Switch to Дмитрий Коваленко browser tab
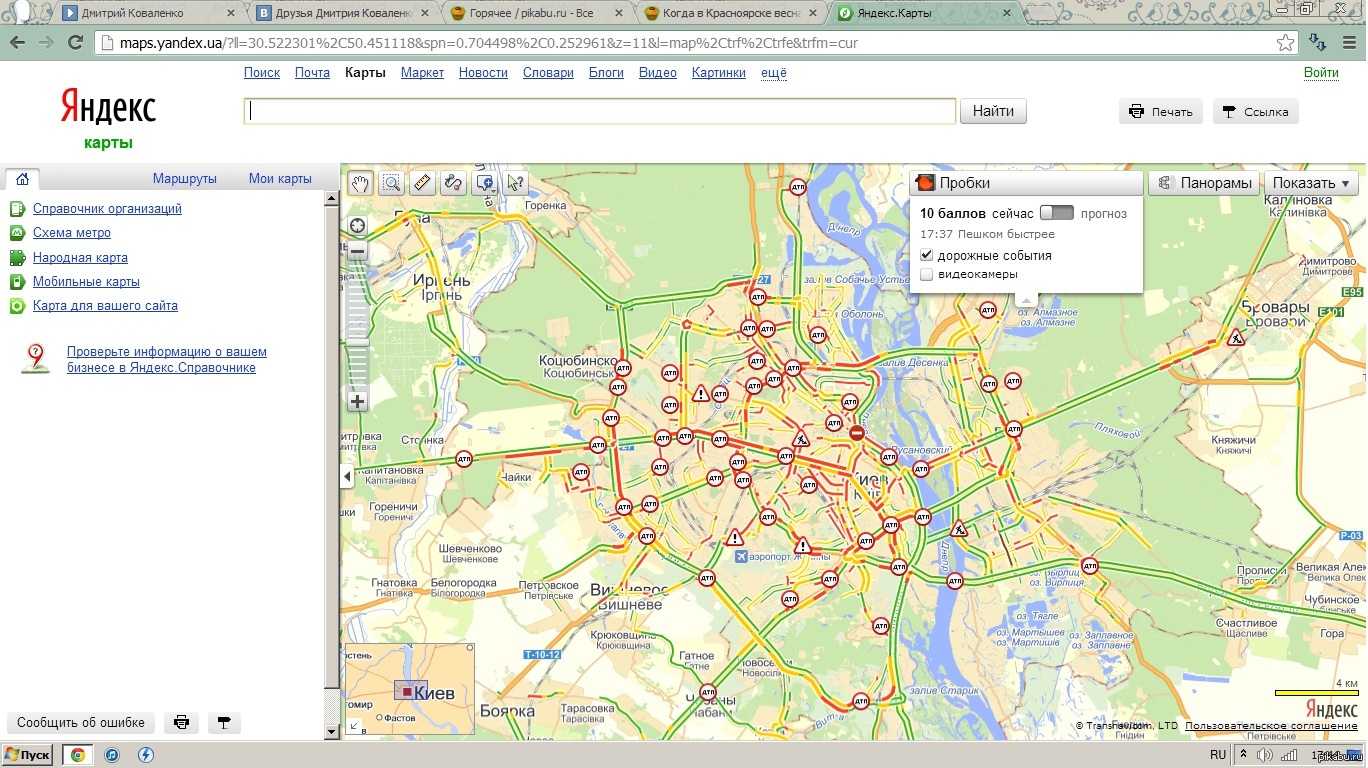This screenshot has height=768, width=1368. click(147, 13)
